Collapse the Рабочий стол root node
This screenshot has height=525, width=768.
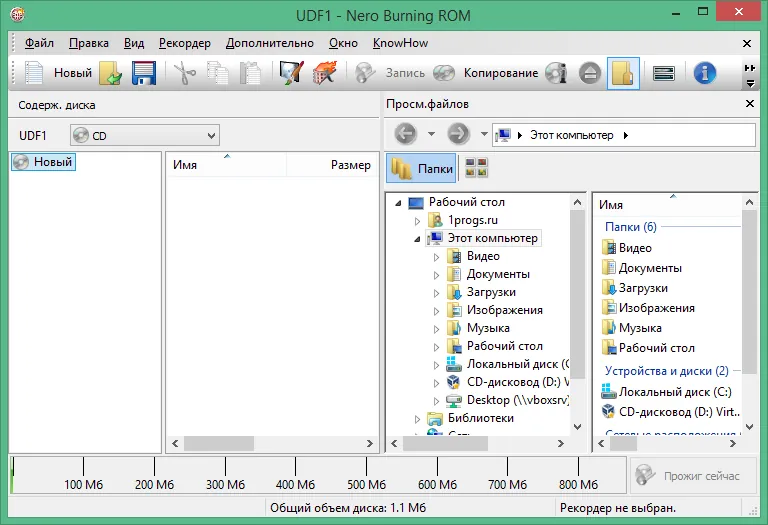398,203
